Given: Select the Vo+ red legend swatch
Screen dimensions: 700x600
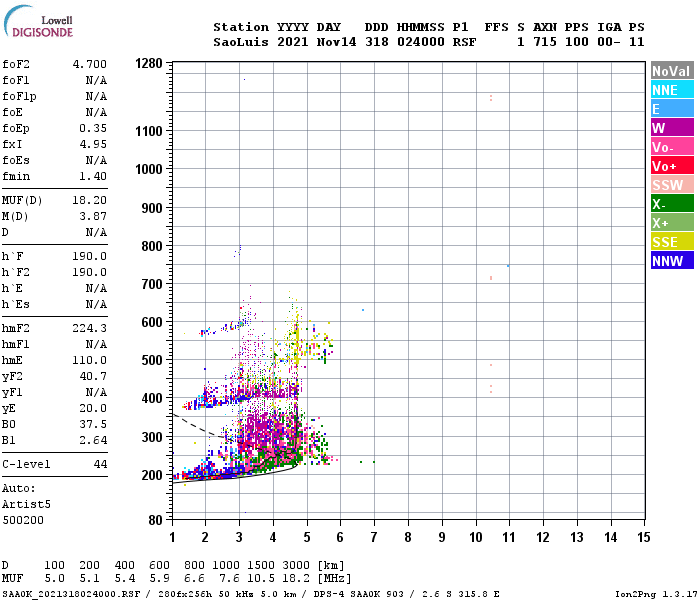Looking at the screenshot, I should (672, 166).
